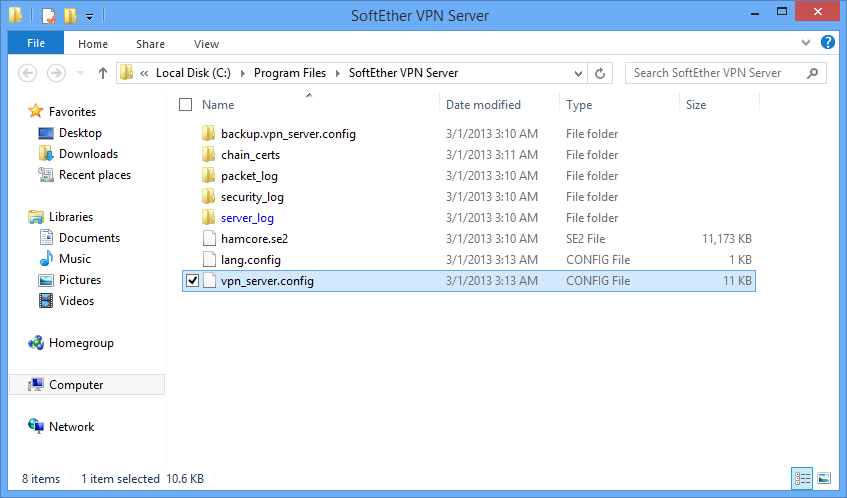Select the packet_log folder icon
The image size is (847, 498).
coord(209,176)
